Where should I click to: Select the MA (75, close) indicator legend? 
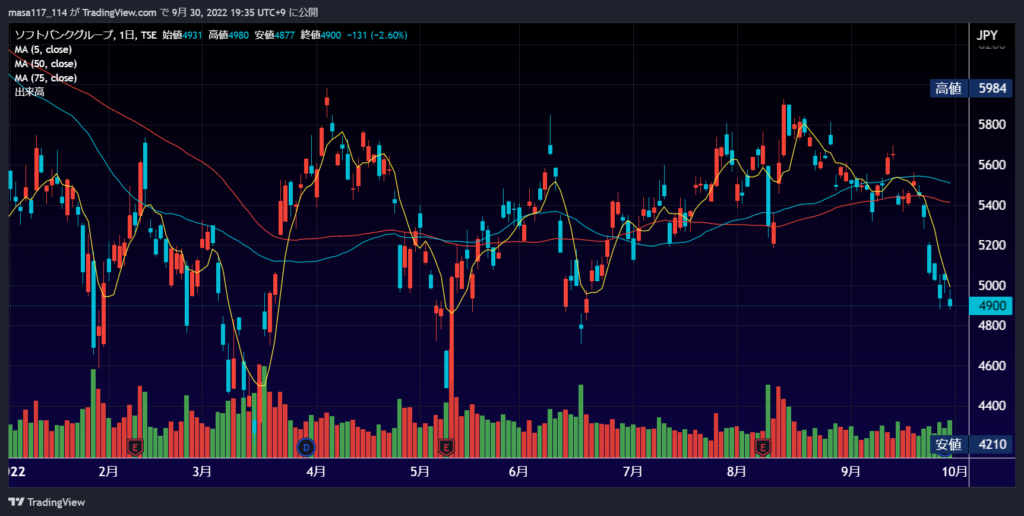[x=46, y=78]
